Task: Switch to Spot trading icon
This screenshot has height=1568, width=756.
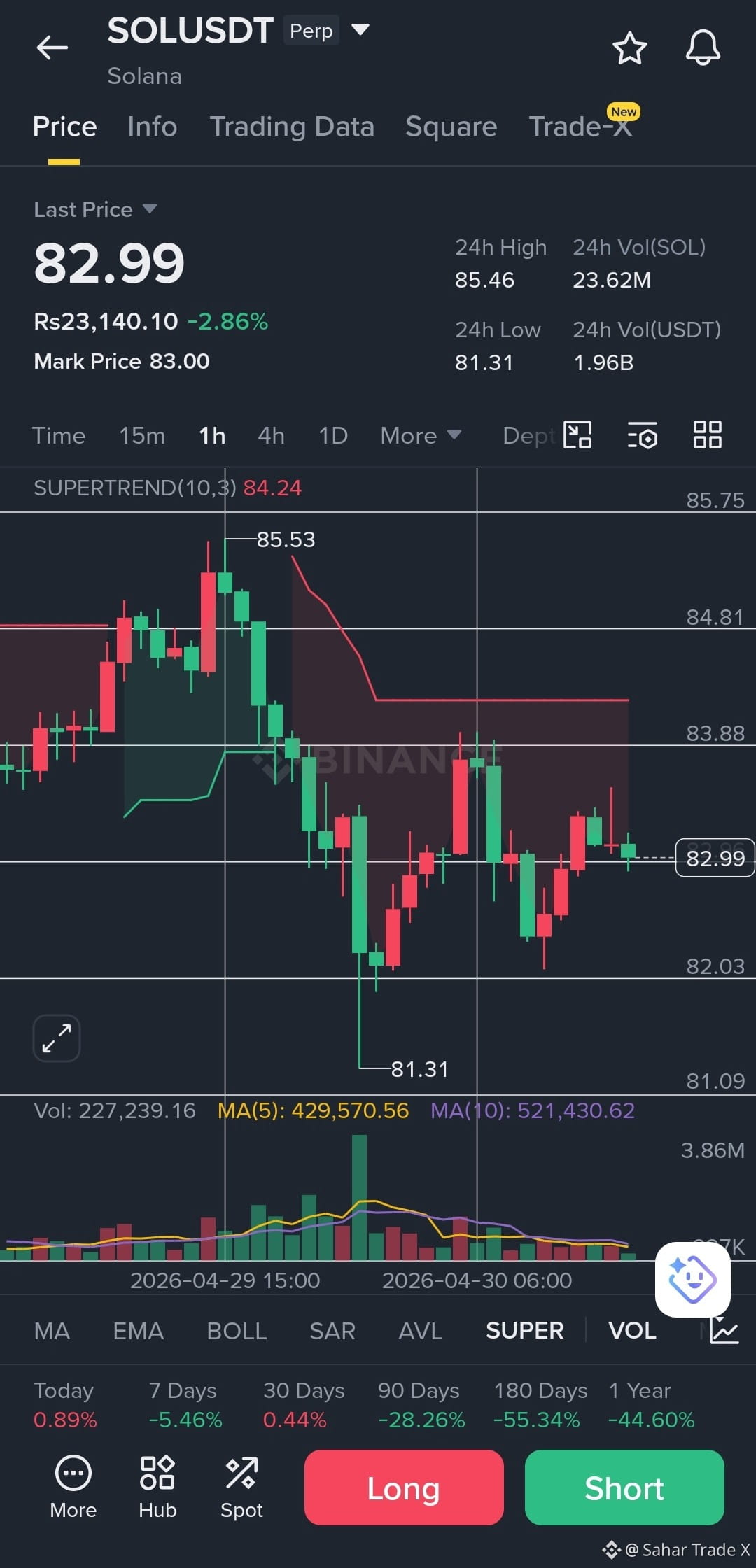Action: [x=241, y=1488]
